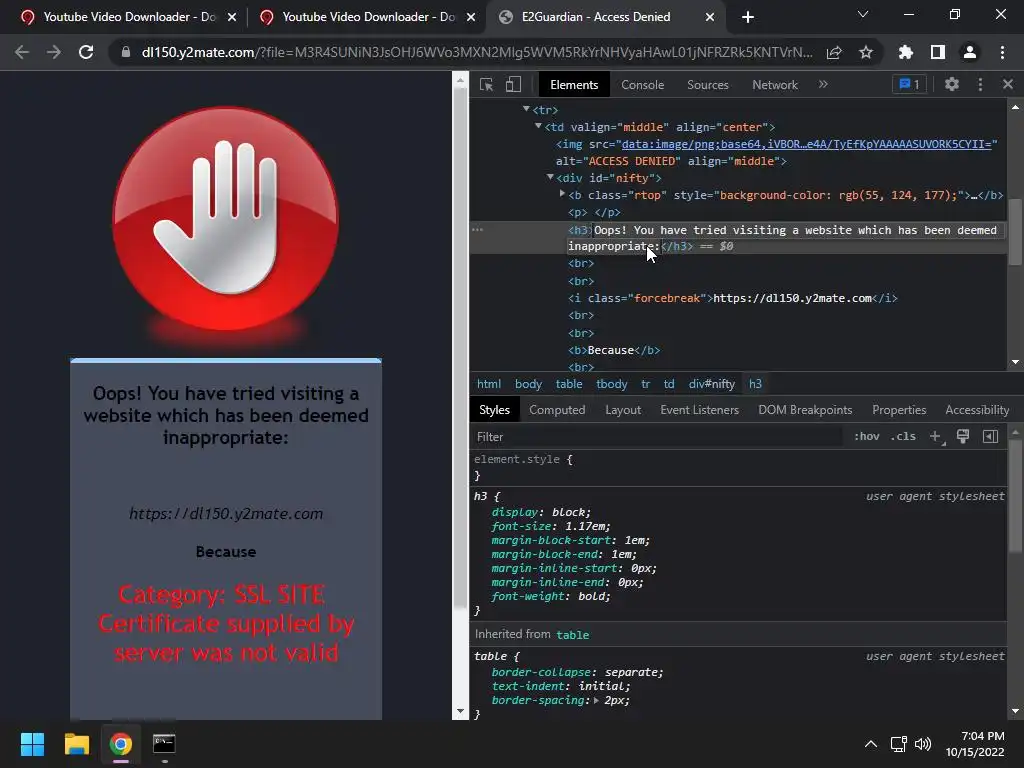
Task: Select body in the breadcrumb
Action: click(528, 384)
